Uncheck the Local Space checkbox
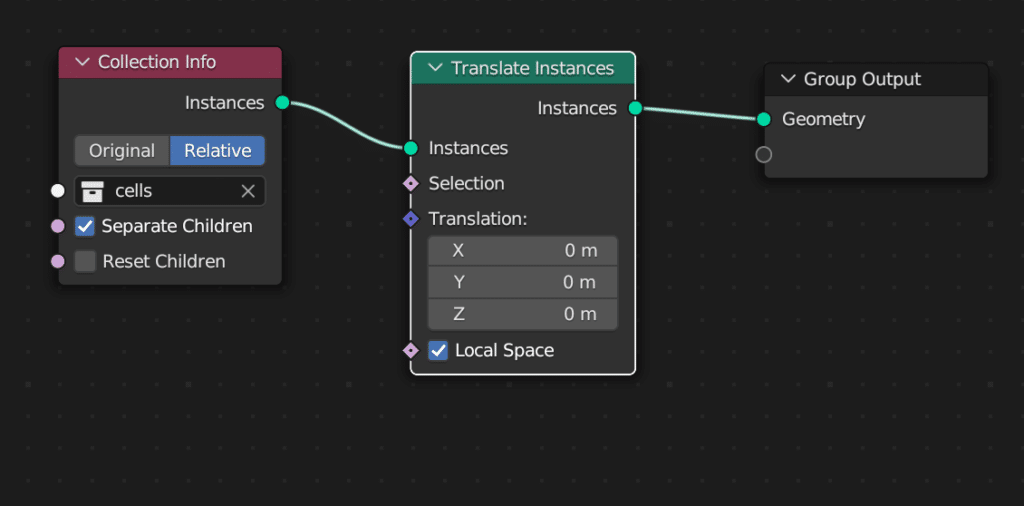This screenshot has width=1024, height=506. (x=438, y=350)
